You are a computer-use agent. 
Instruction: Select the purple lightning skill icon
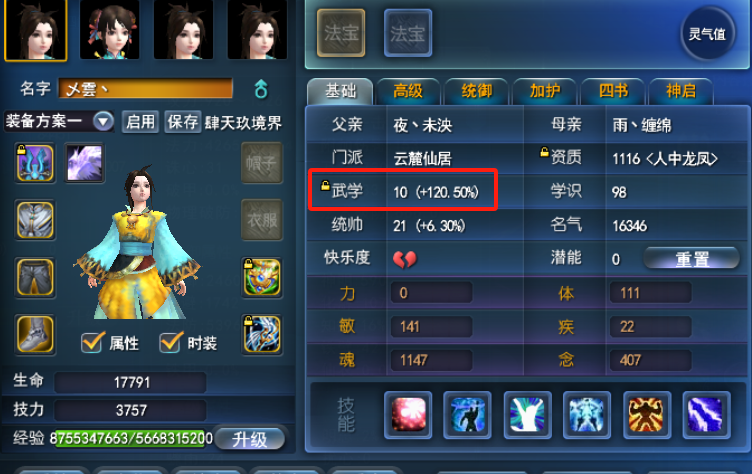tap(706, 415)
